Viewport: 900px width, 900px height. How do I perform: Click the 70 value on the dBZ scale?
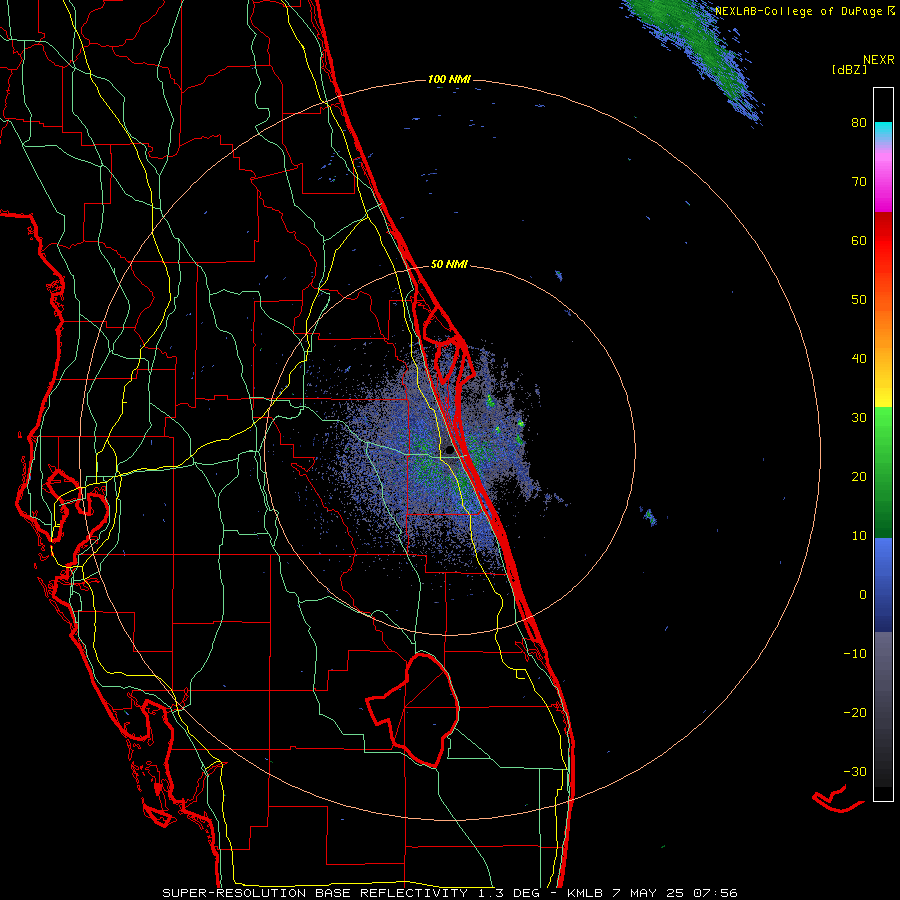(859, 182)
